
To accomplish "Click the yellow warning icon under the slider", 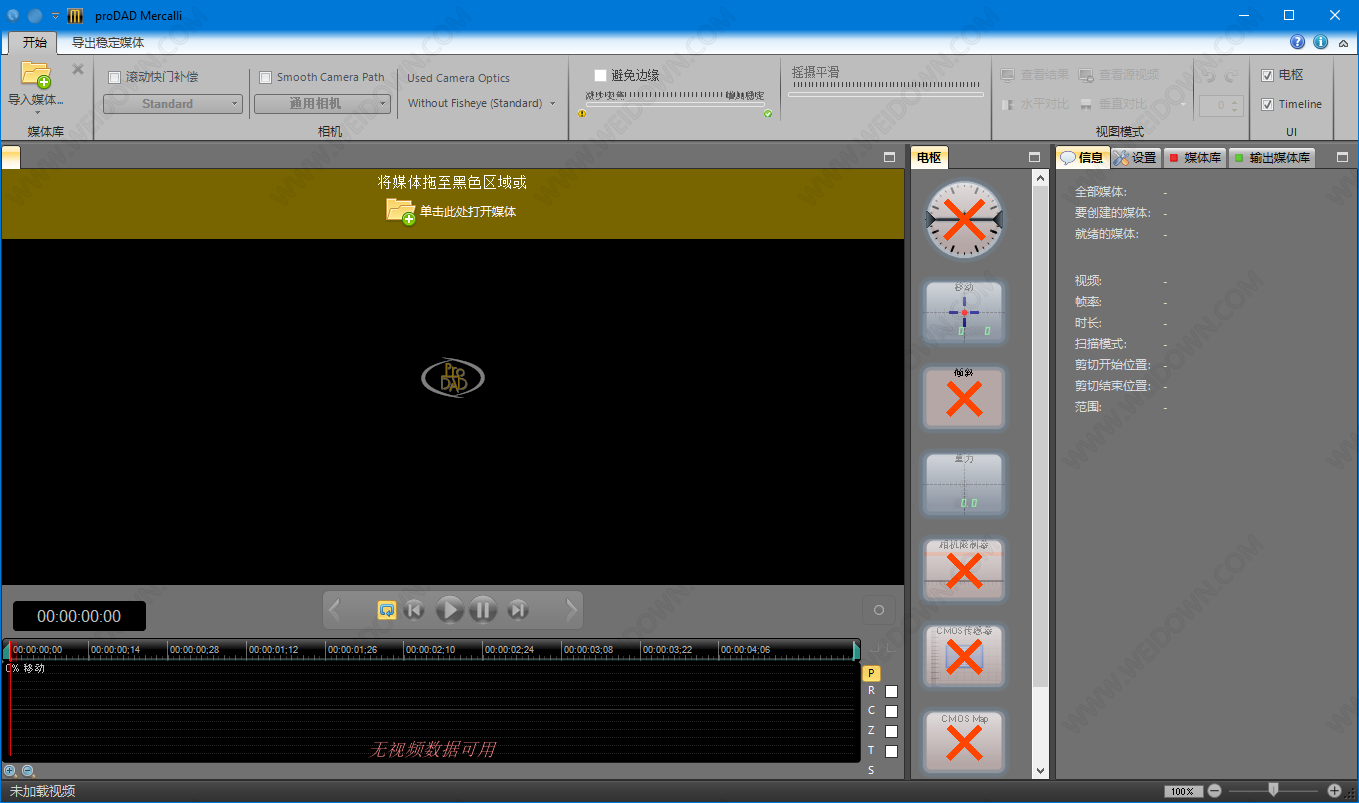I will tap(582, 114).
